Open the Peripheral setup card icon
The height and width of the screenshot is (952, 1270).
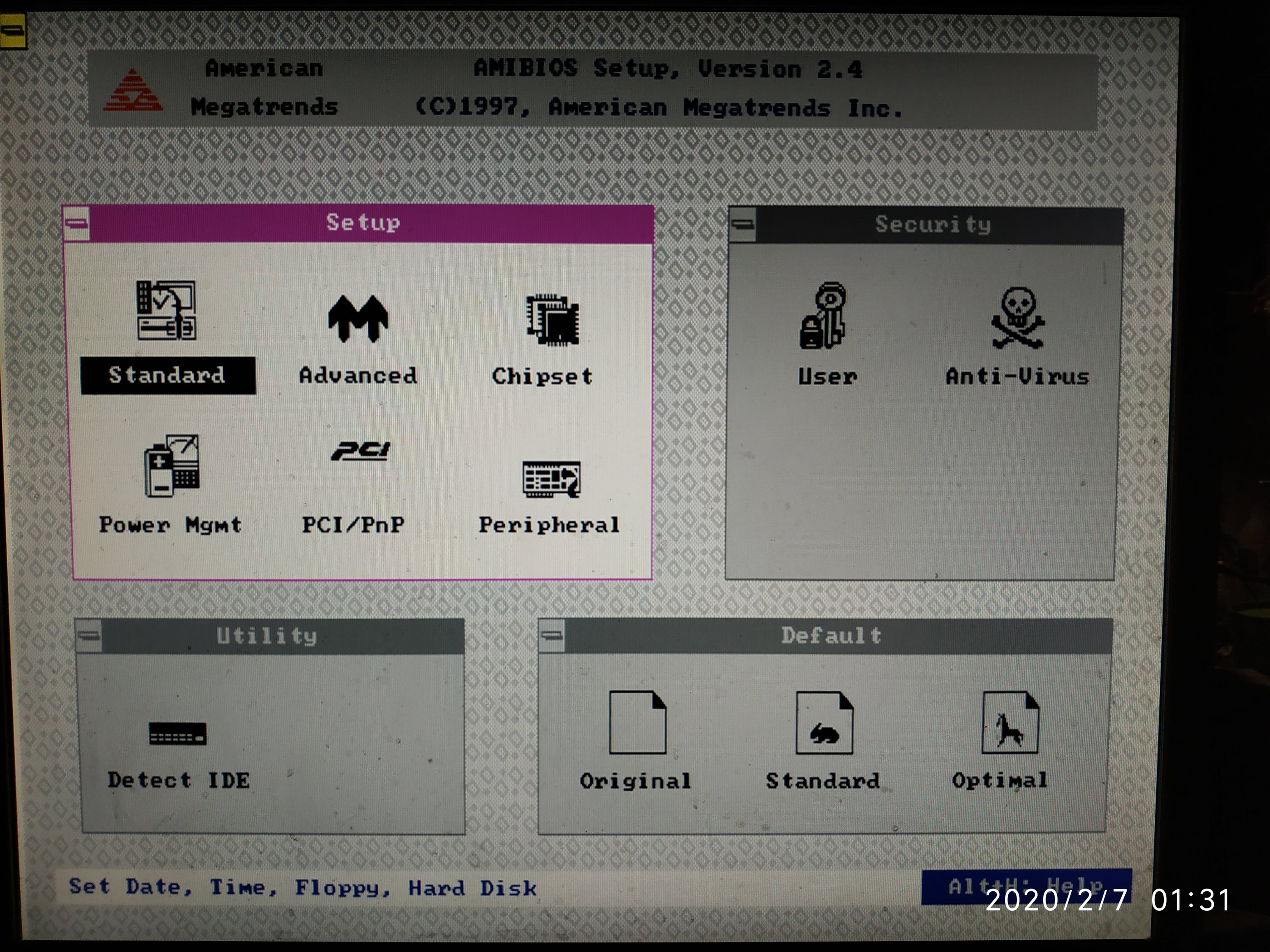pyautogui.click(x=551, y=479)
